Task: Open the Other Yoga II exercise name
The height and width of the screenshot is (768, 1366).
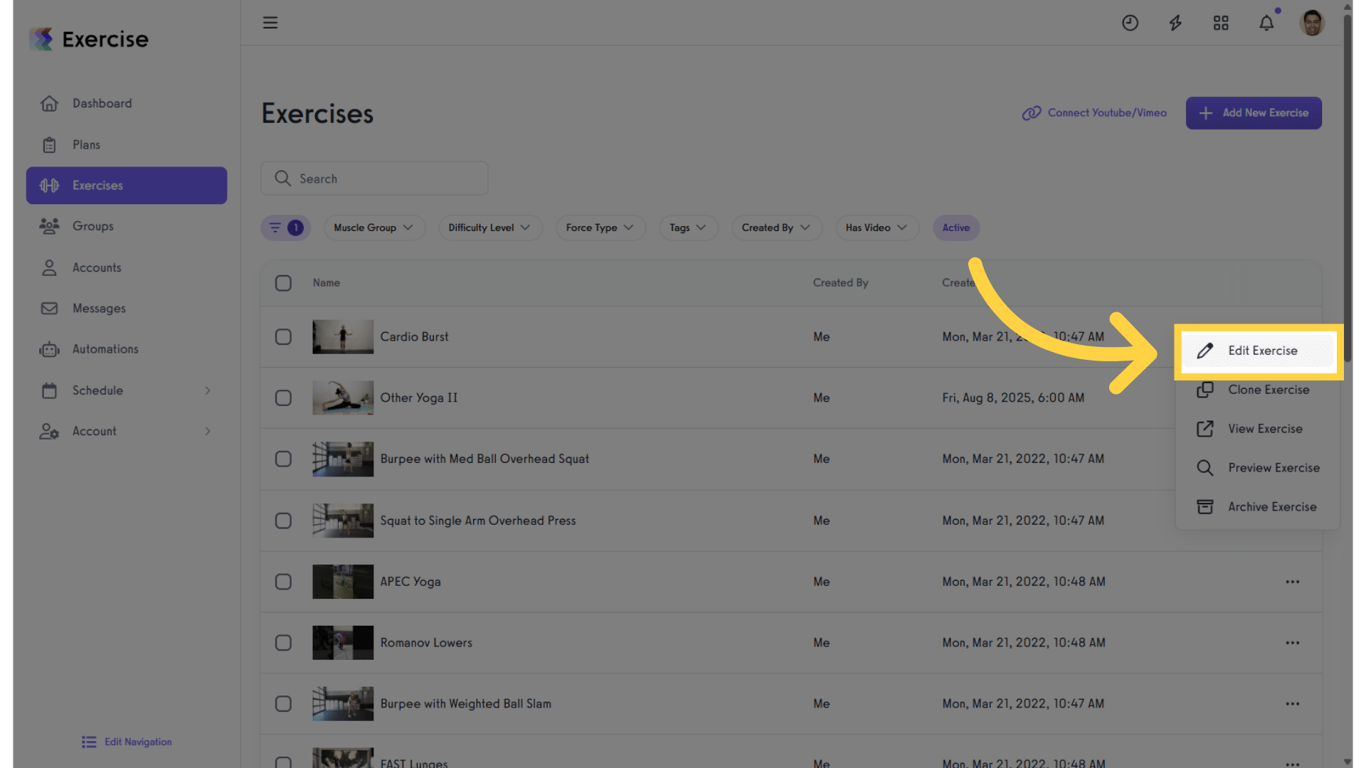Action: (419, 398)
